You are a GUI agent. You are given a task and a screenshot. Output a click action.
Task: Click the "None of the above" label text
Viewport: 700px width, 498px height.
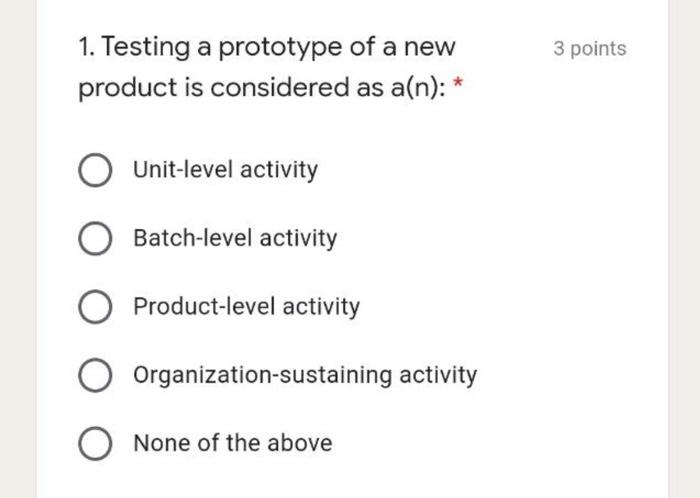pos(232,442)
